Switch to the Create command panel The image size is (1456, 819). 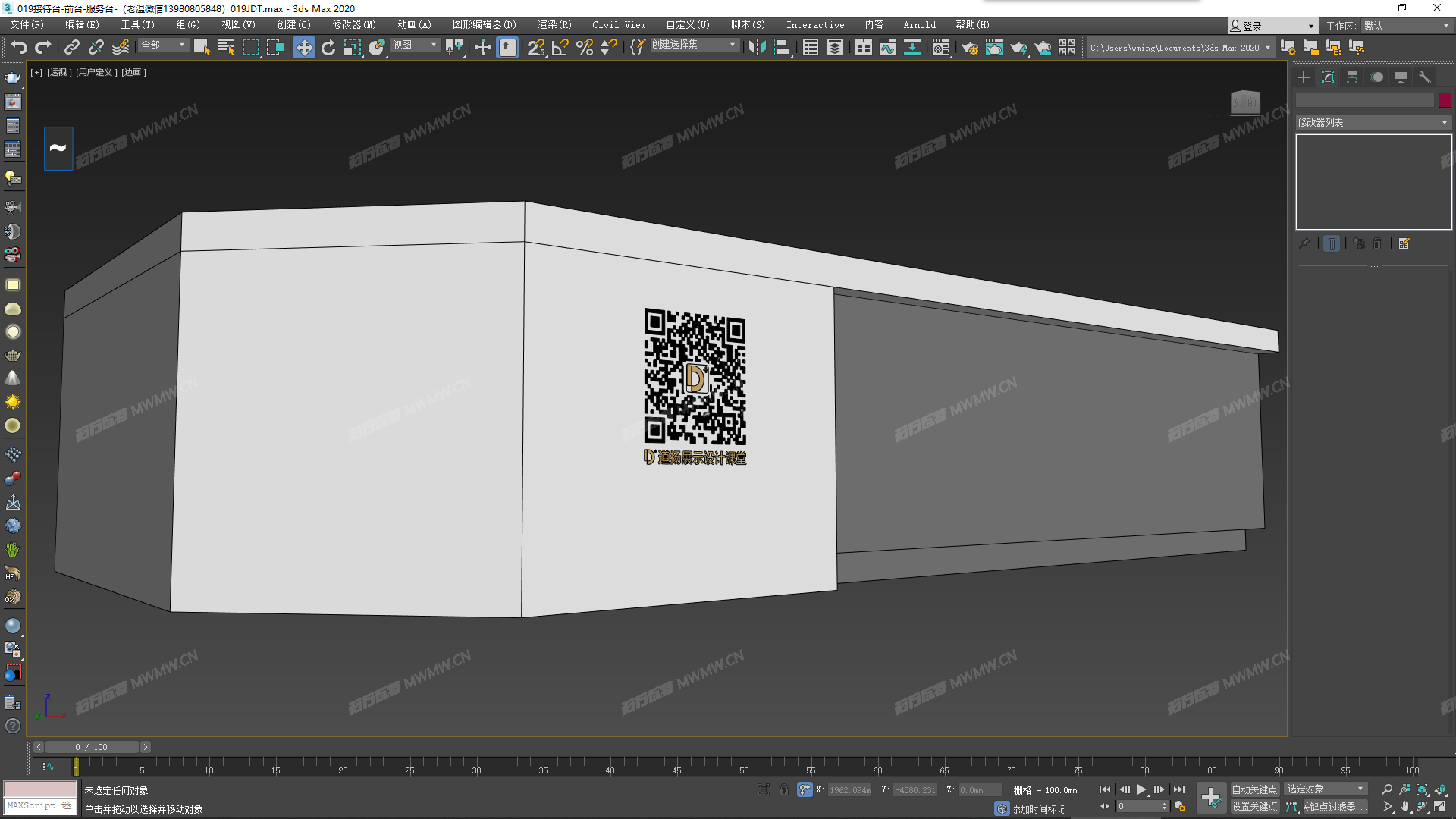pos(1304,77)
